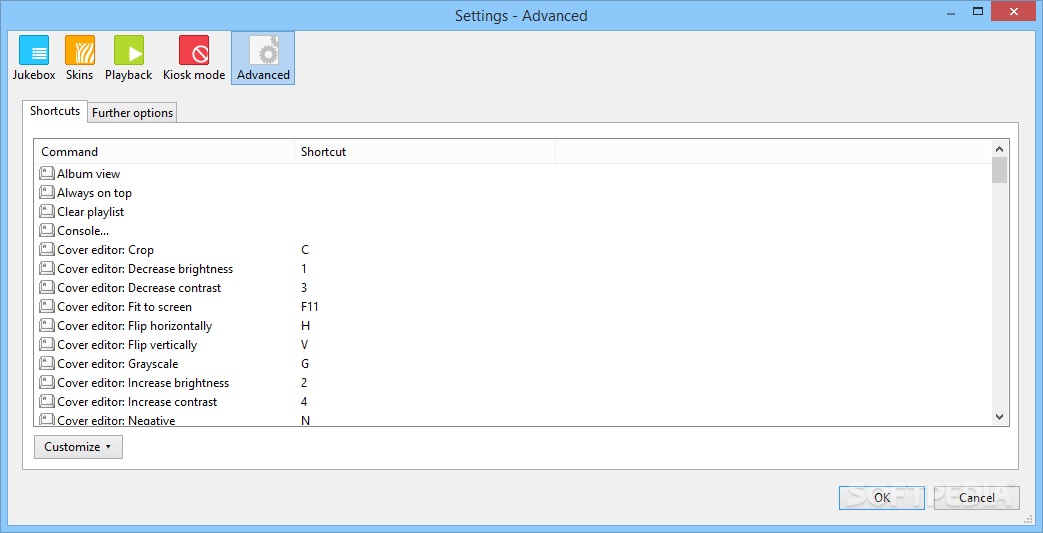Screen dimensions: 1043x533
Task: Sort by the Shortcut column header
Action: (x=424, y=152)
